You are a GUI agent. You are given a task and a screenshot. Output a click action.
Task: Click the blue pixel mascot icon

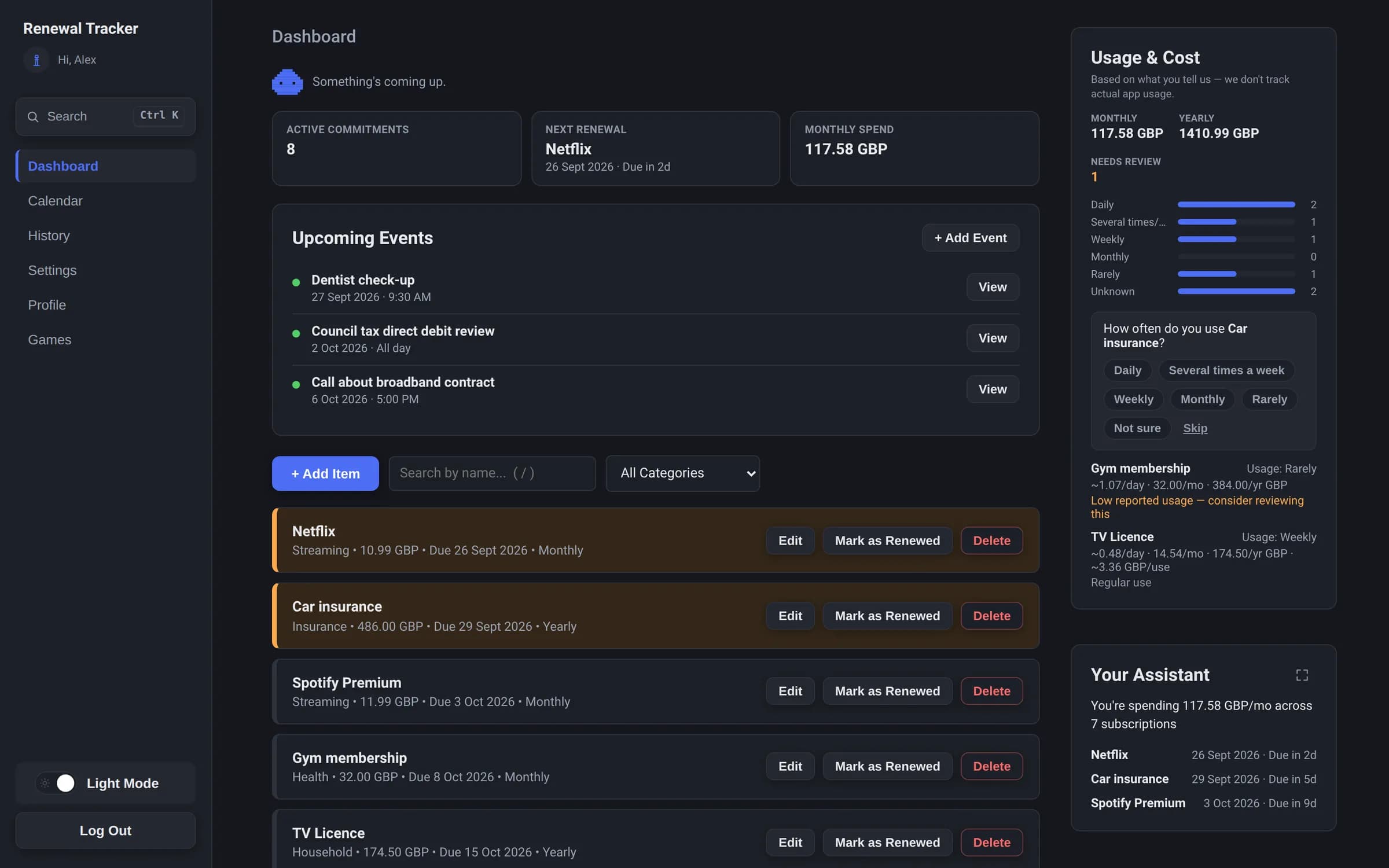[x=287, y=82]
